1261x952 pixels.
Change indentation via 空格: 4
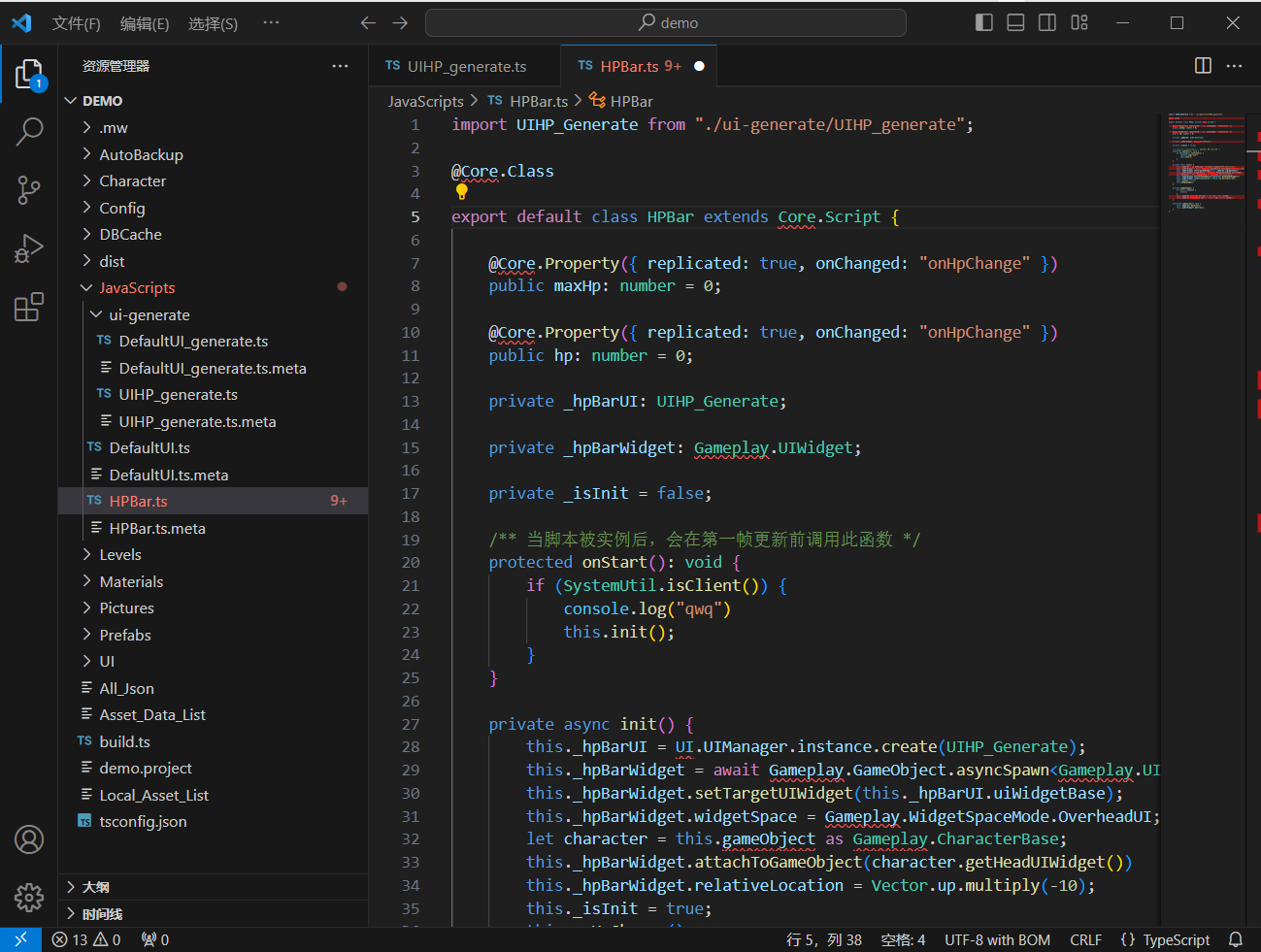click(903, 939)
